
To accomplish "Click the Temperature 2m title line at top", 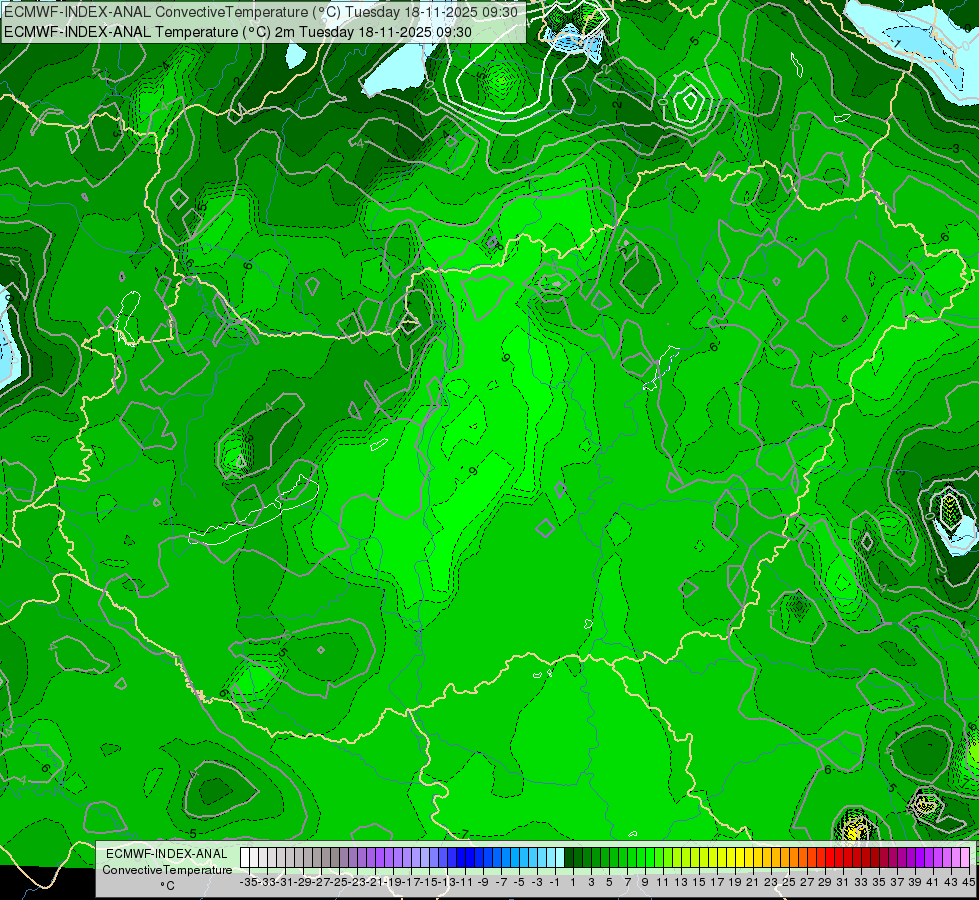I will click(x=238, y=32).
